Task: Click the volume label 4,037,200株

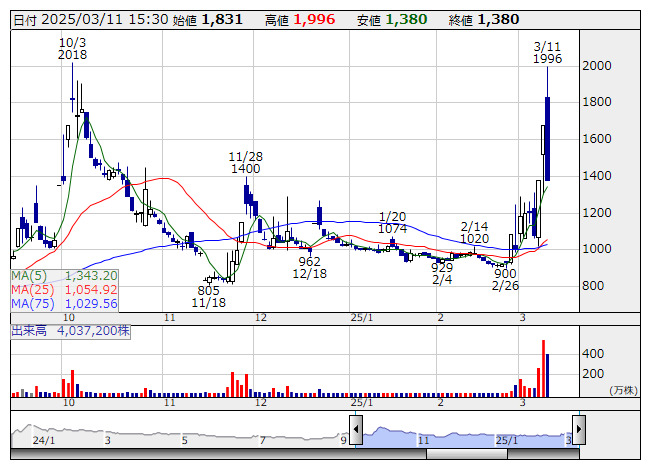Action: pyautogui.click(x=93, y=331)
